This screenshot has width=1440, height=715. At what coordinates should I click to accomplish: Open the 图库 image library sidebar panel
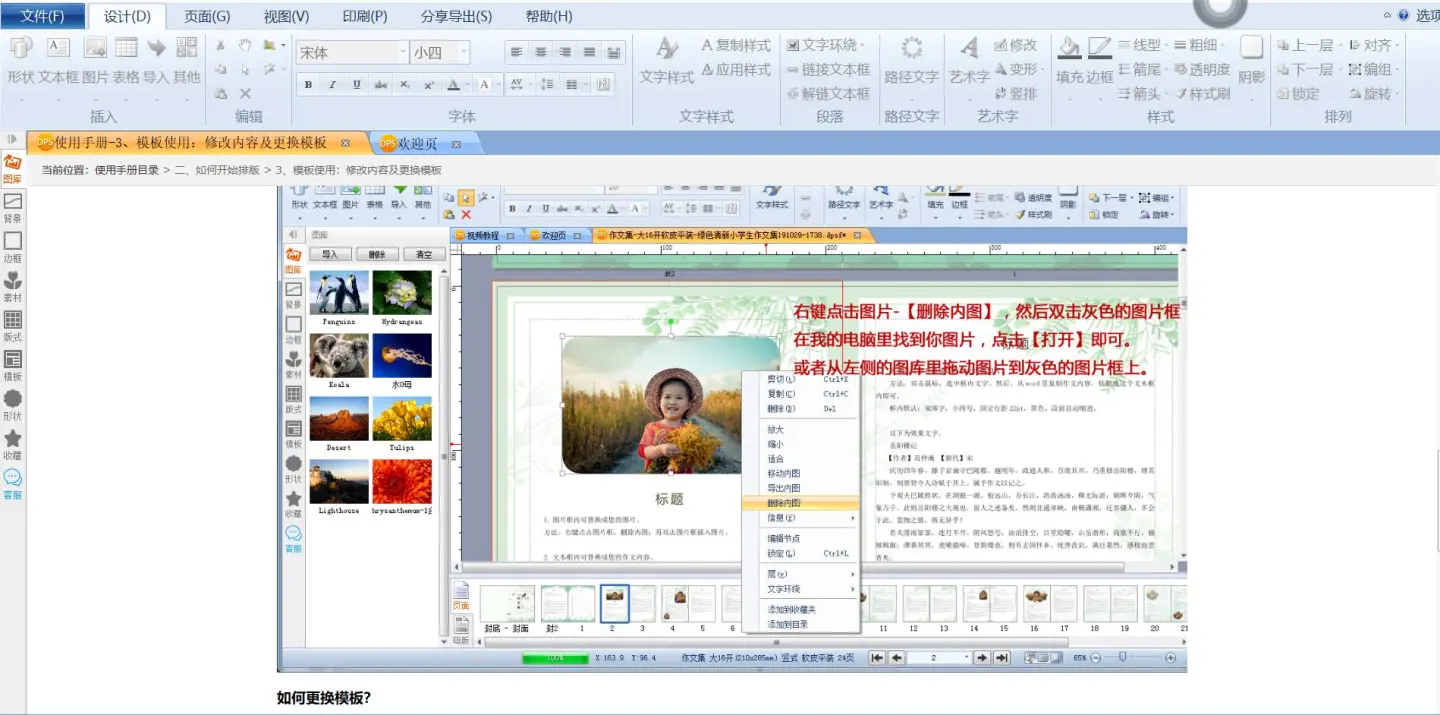point(12,168)
